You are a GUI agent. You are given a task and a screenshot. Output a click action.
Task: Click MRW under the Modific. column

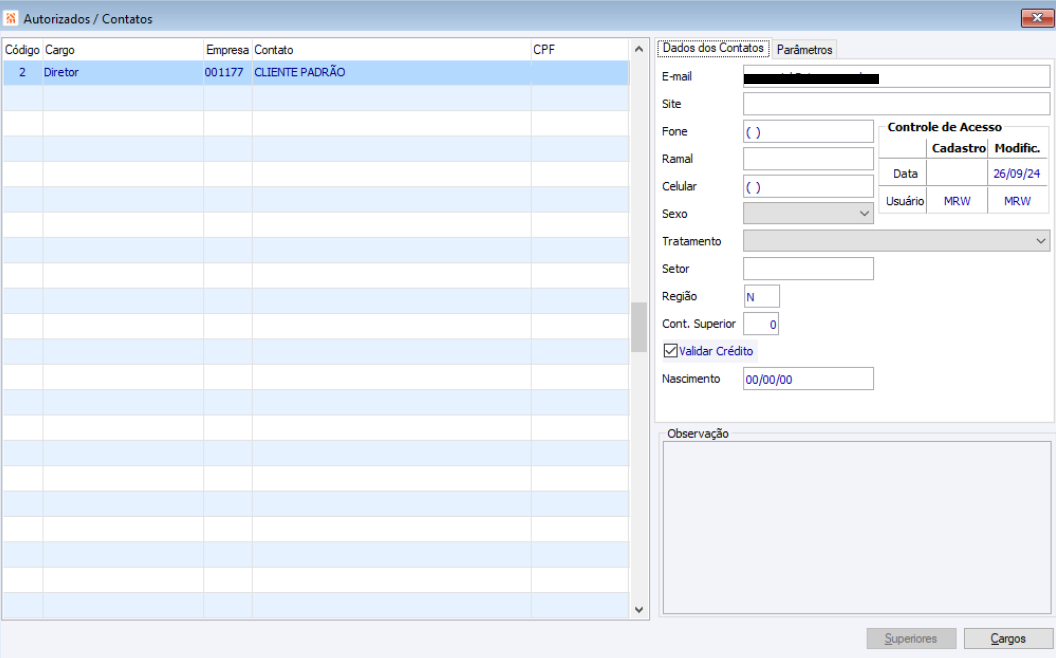pyautogui.click(x=1017, y=201)
